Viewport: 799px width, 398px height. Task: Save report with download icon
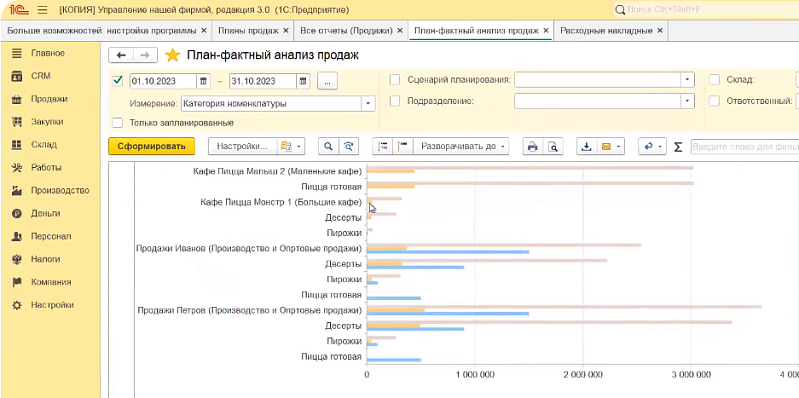[587, 146]
